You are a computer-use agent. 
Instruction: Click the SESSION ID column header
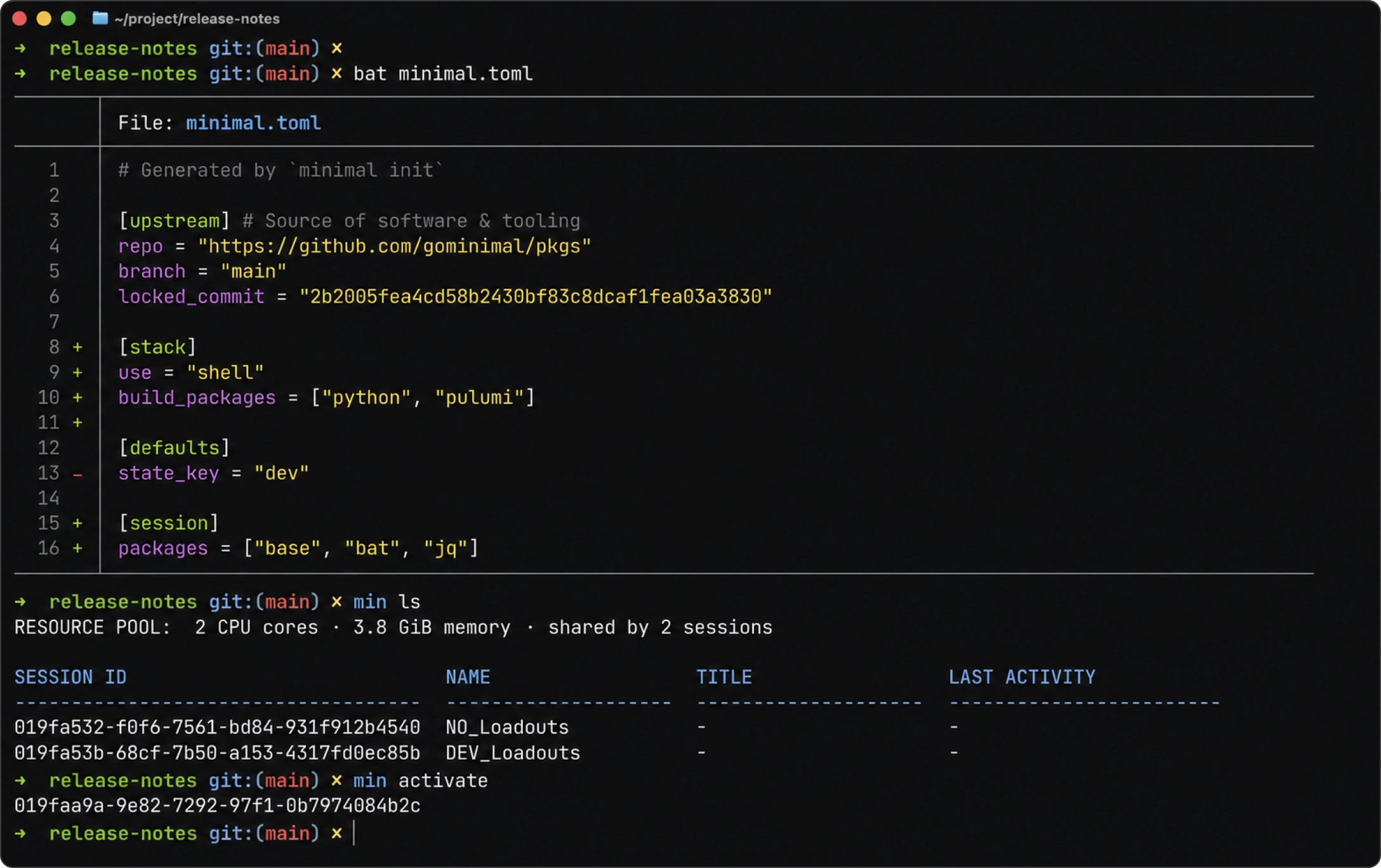click(x=70, y=678)
